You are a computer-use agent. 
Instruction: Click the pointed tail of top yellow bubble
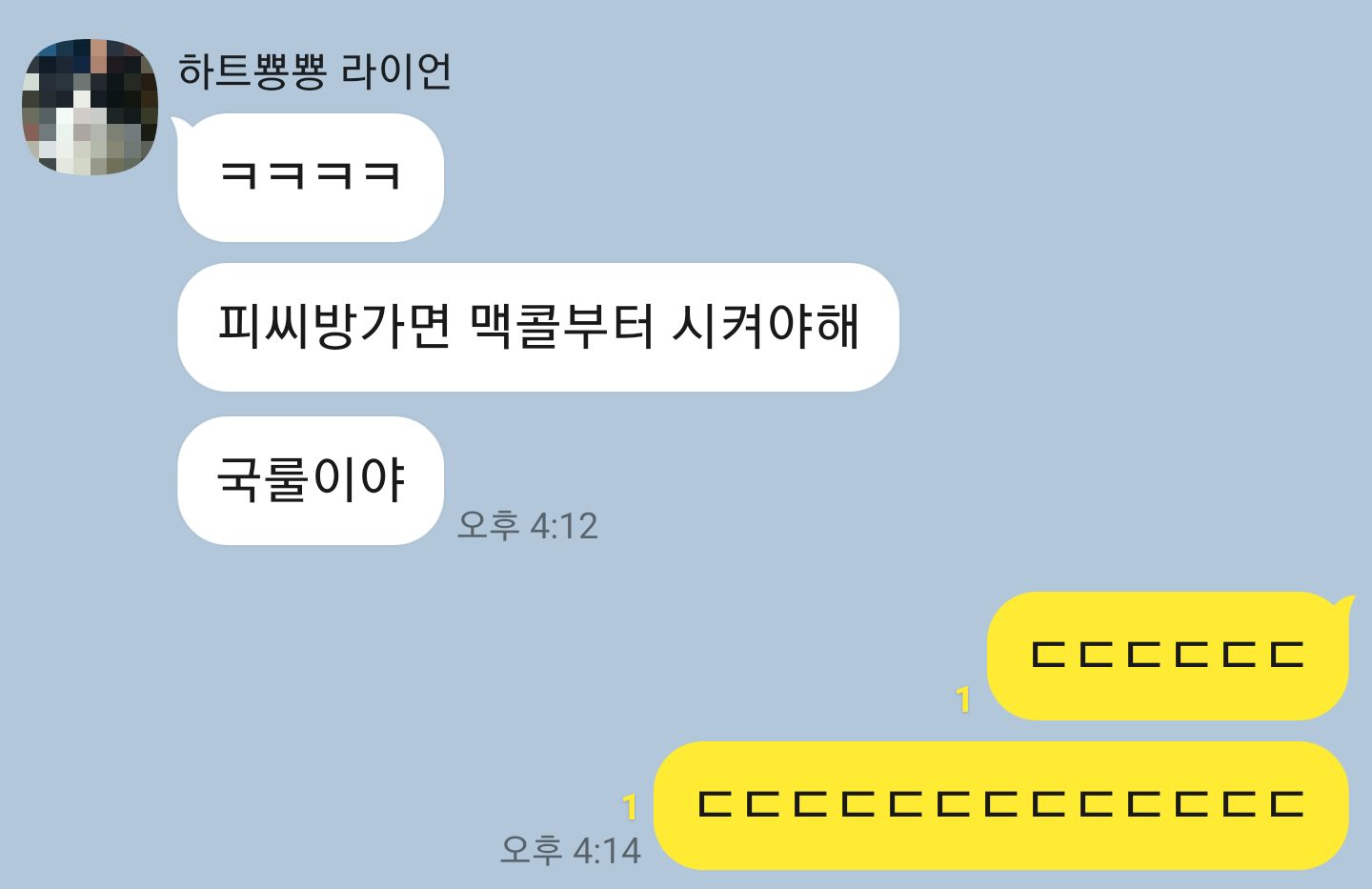click(x=1344, y=604)
